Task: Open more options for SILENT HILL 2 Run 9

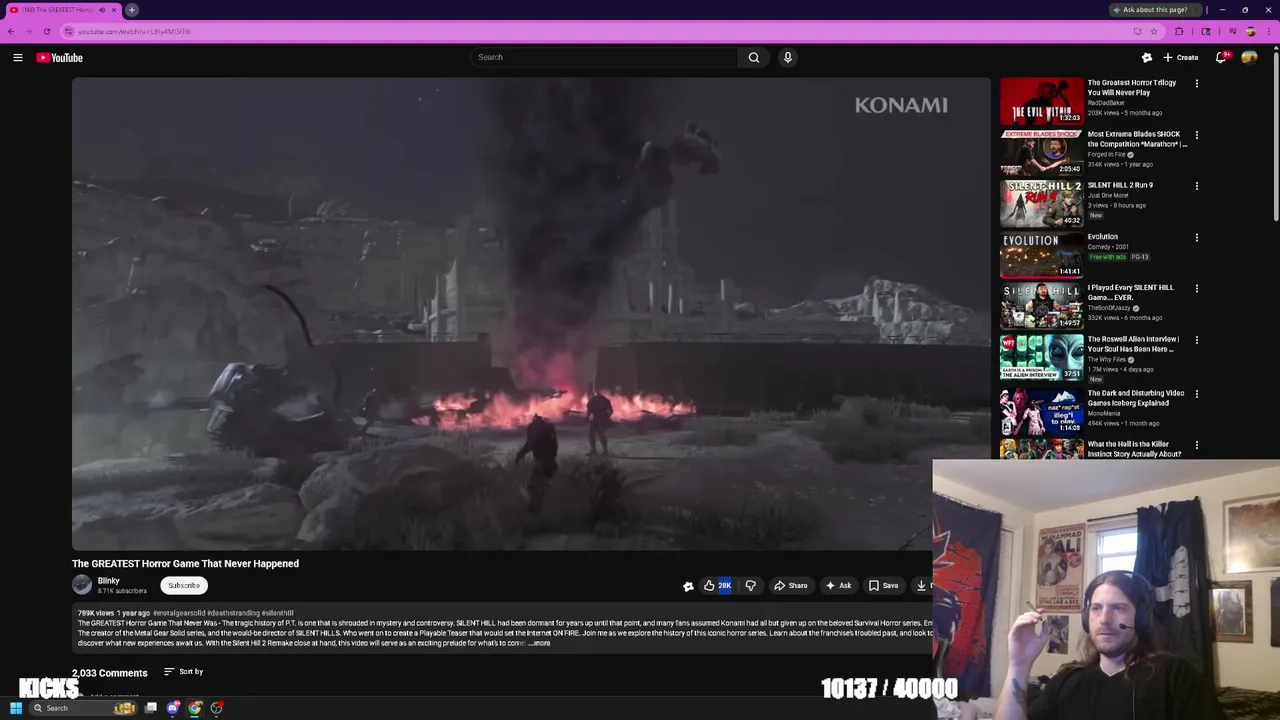Action: (x=1196, y=186)
